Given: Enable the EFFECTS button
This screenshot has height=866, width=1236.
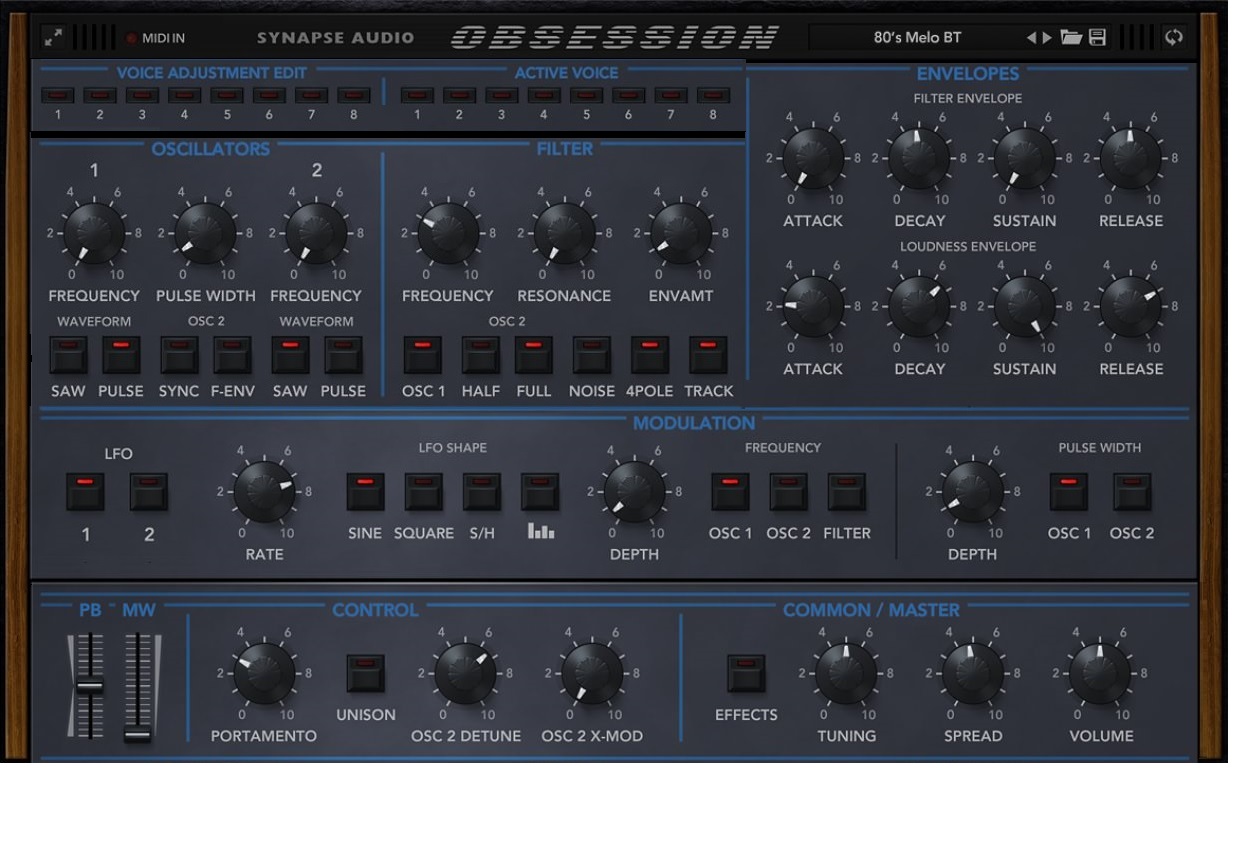Looking at the screenshot, I should [x=746, y=673].
